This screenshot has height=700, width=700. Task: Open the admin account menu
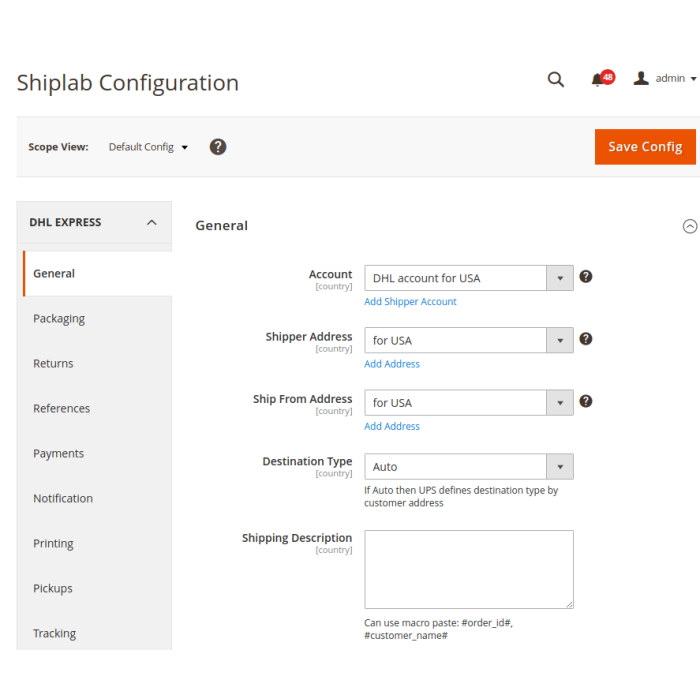(x=665, y=78)
